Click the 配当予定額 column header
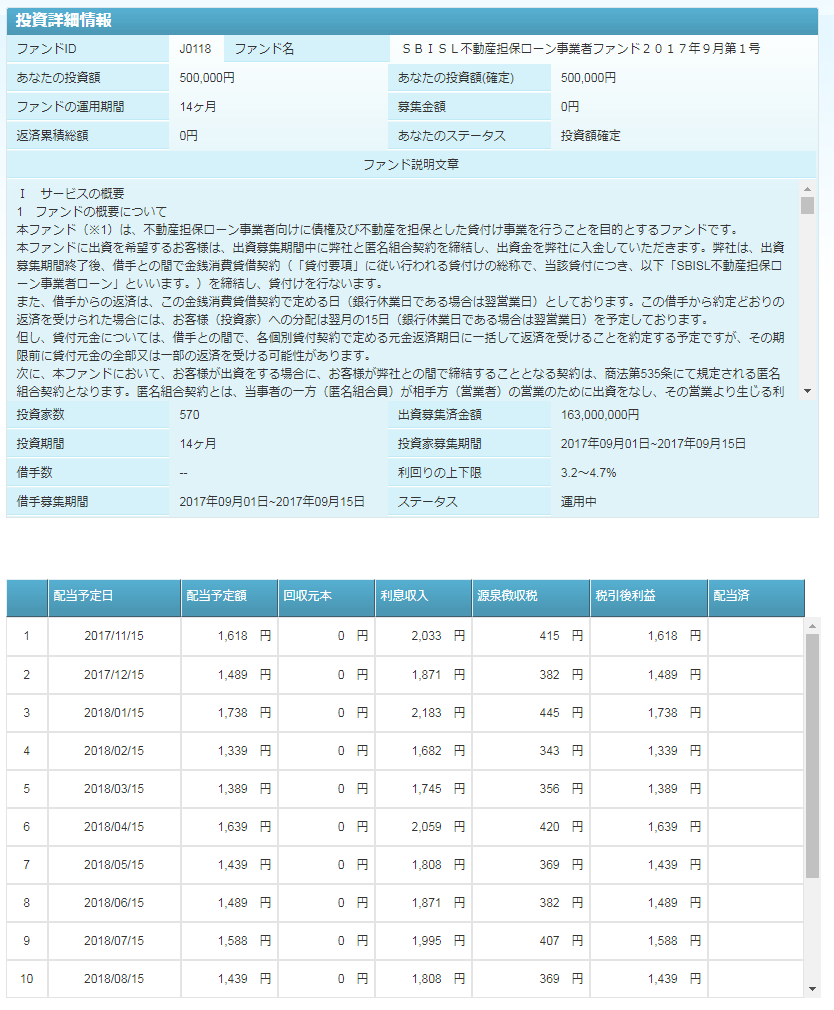The image size is (834, 1010). pos(227,597)
